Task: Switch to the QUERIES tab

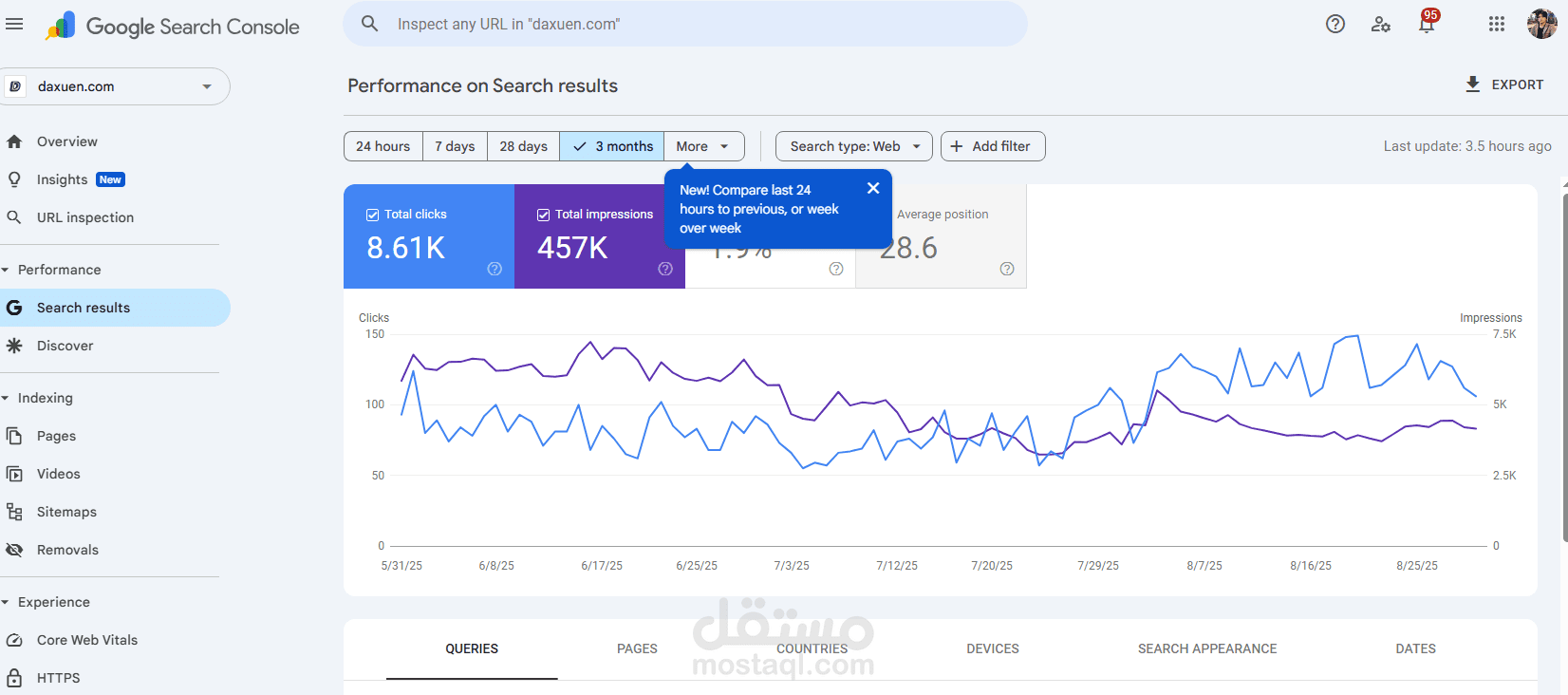Action: (472, 649)
